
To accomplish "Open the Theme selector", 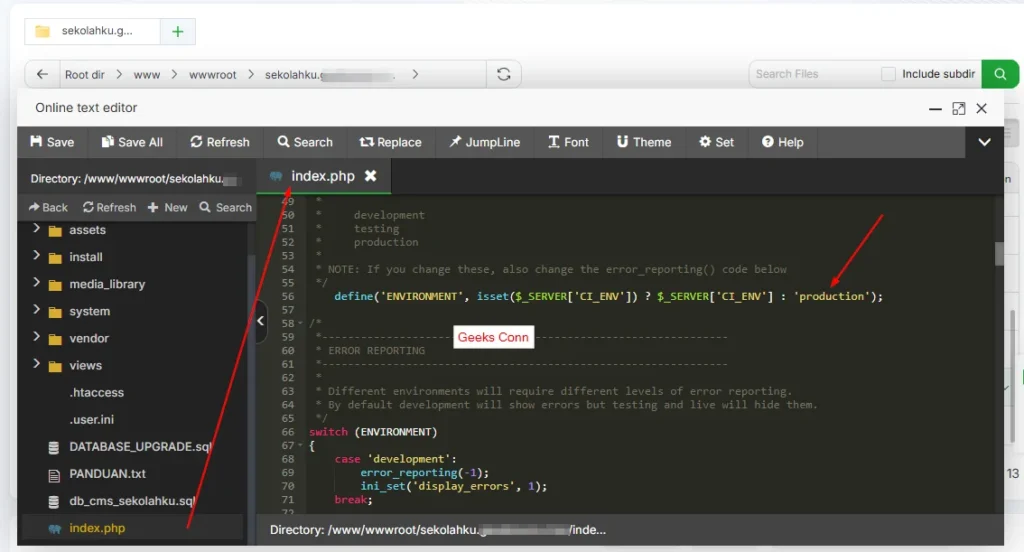I will 643,142.
